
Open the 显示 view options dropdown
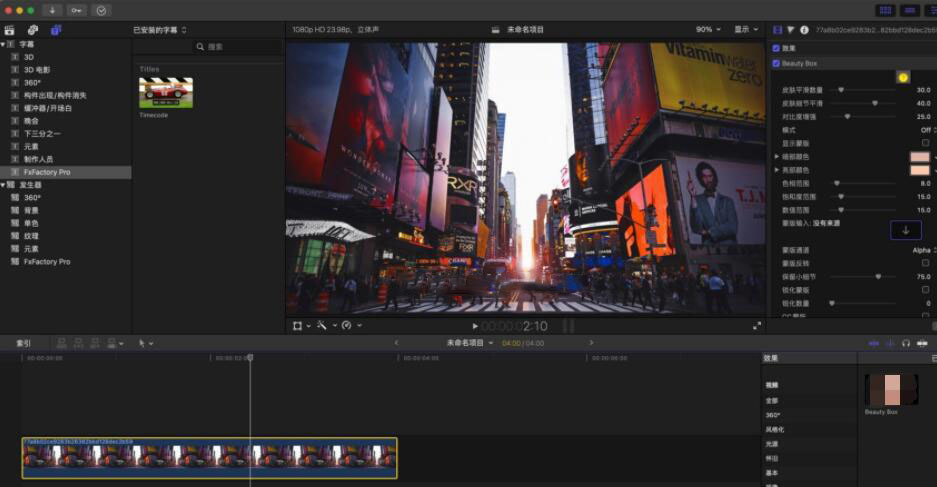[x=746, y=29]
